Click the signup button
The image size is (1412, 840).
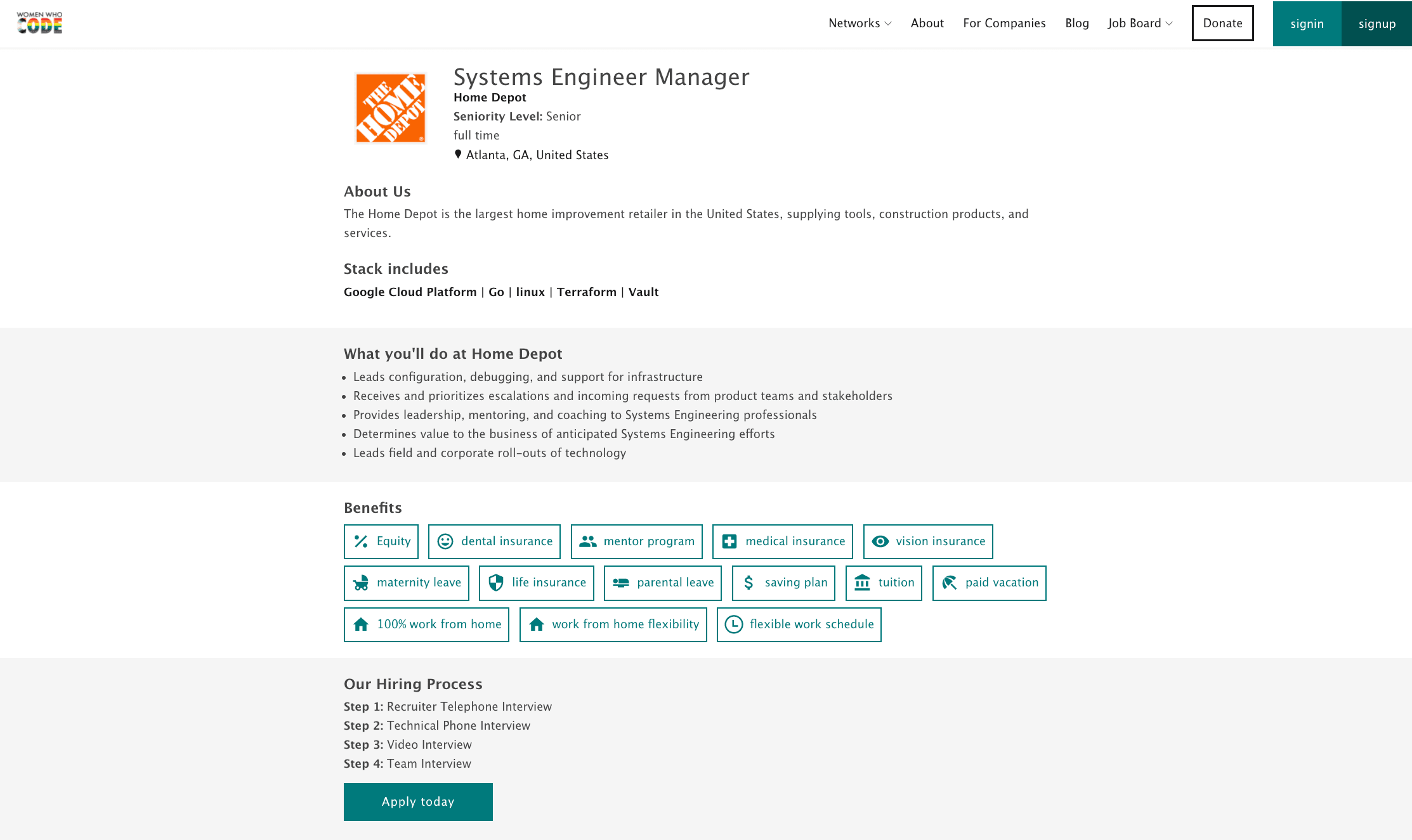(1376, 23)
